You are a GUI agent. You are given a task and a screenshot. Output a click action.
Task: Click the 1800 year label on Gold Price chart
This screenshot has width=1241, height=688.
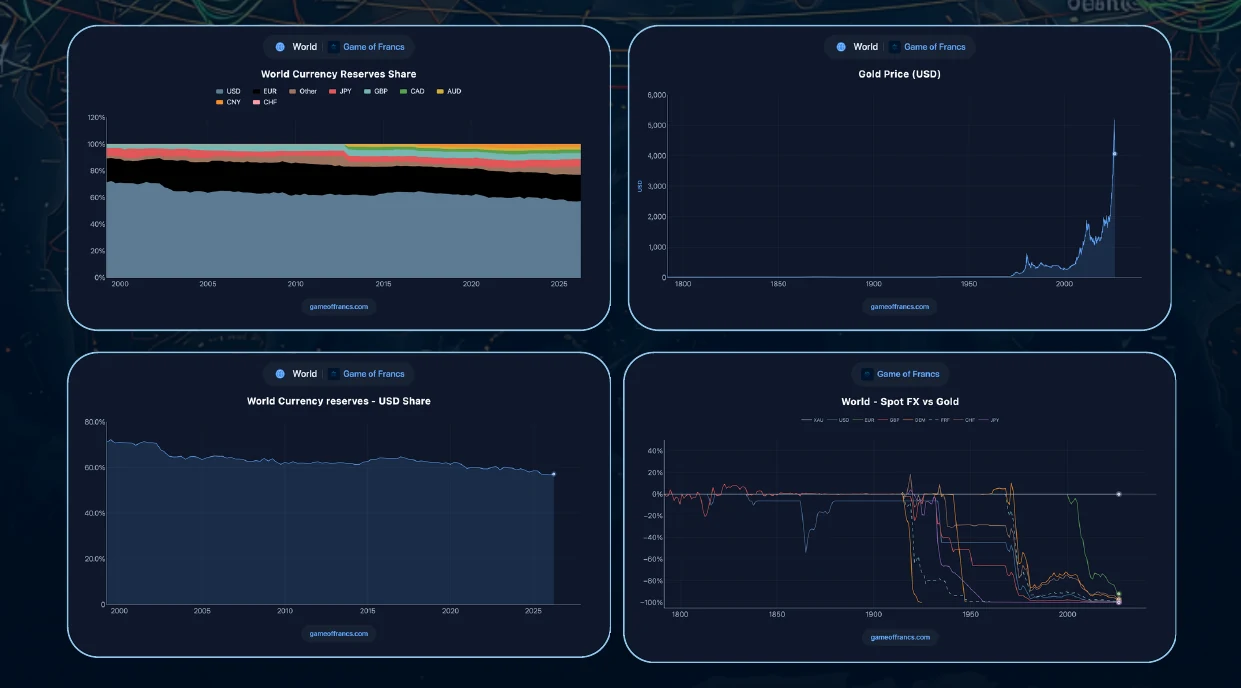tap(683, 285)
